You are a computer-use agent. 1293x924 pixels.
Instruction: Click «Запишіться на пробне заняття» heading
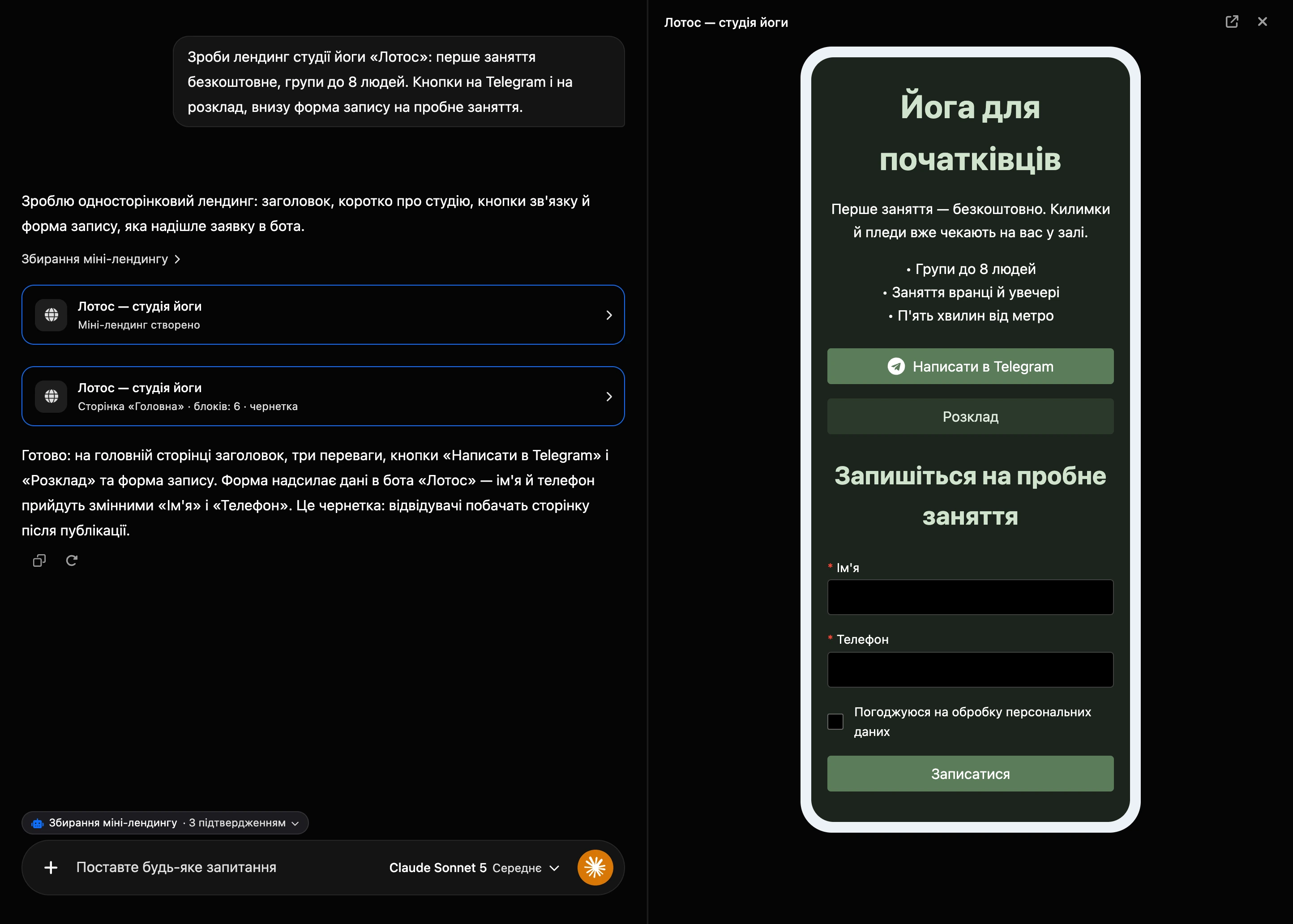coord(970,496)
